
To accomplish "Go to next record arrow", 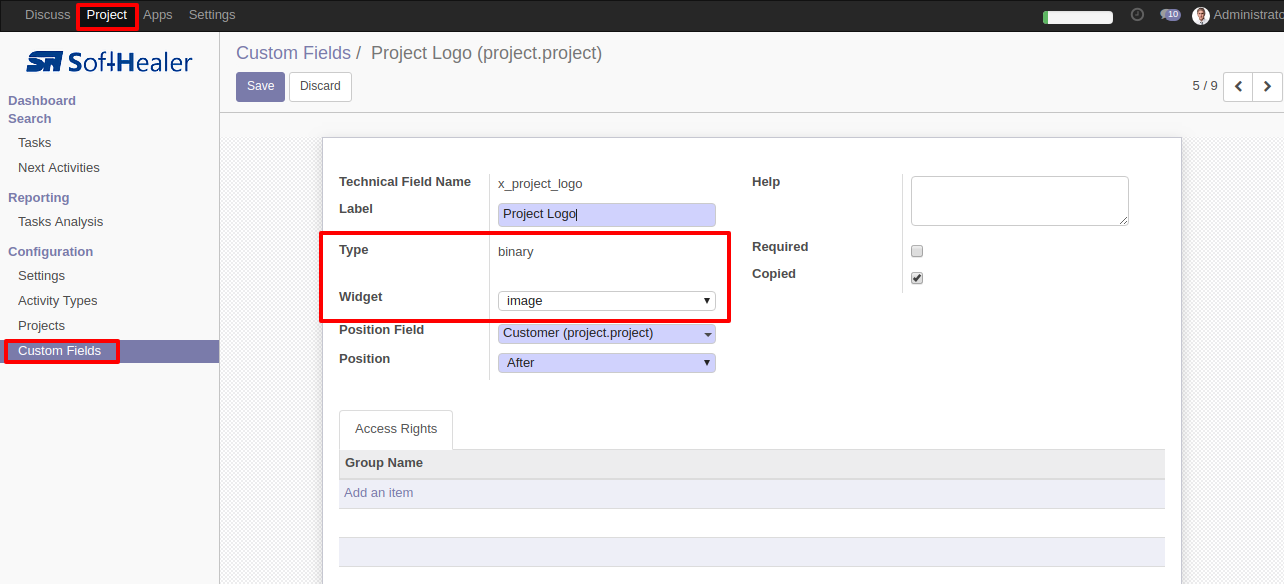I will point(1267,87).
